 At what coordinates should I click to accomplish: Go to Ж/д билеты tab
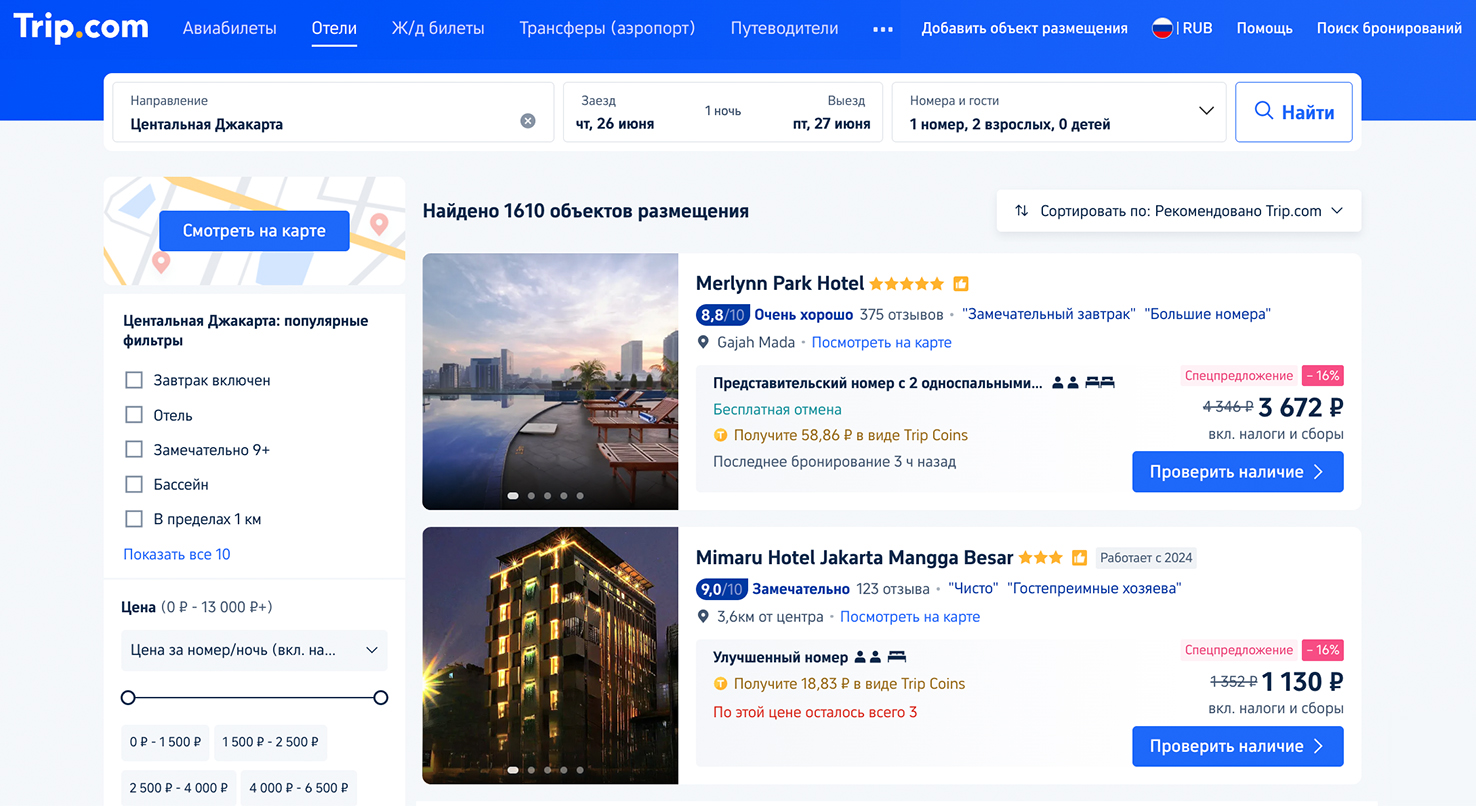click(438, 28)
